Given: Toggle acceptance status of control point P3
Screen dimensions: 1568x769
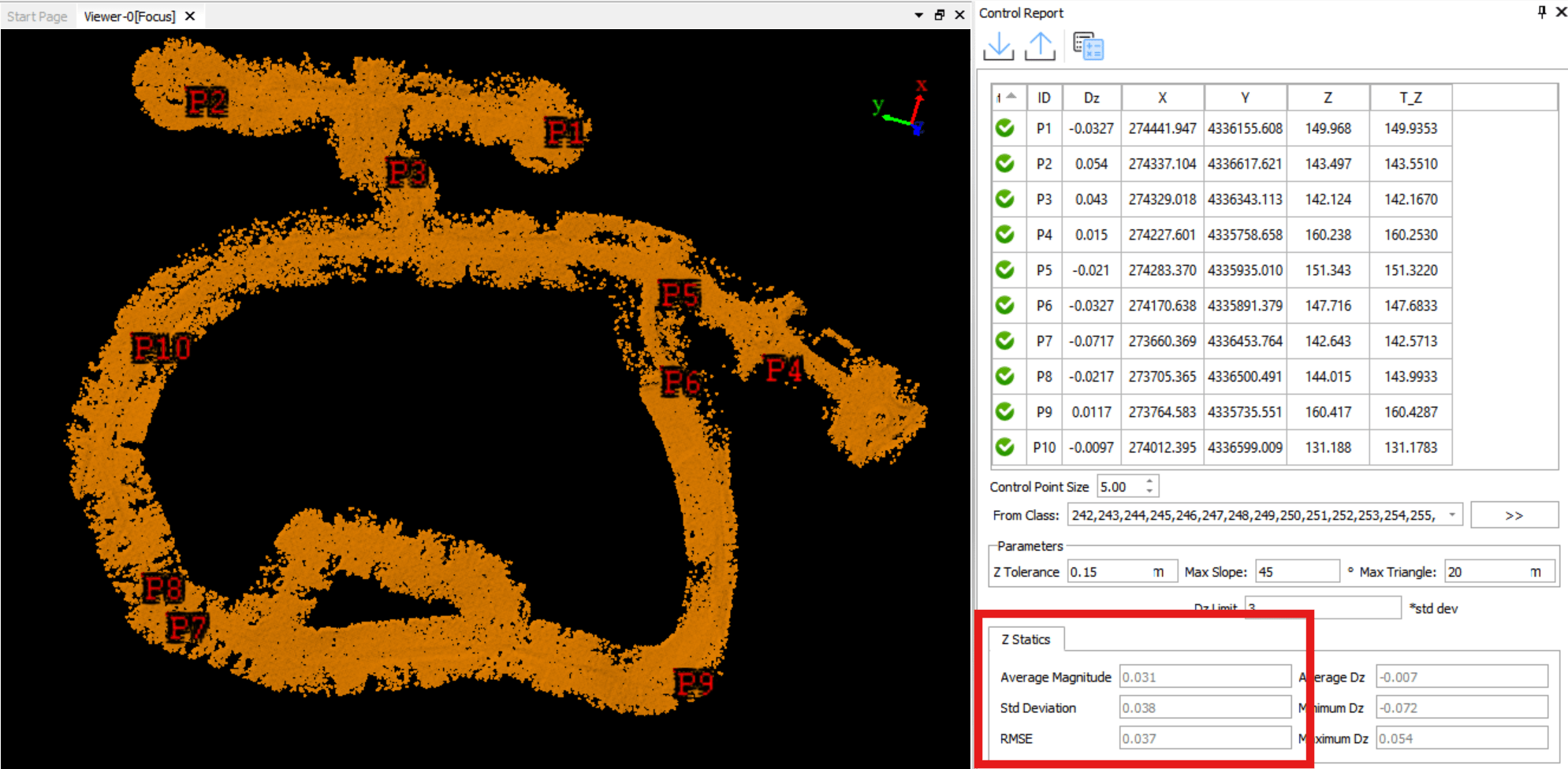Looking at the screenshot, I should (1006, 199).
